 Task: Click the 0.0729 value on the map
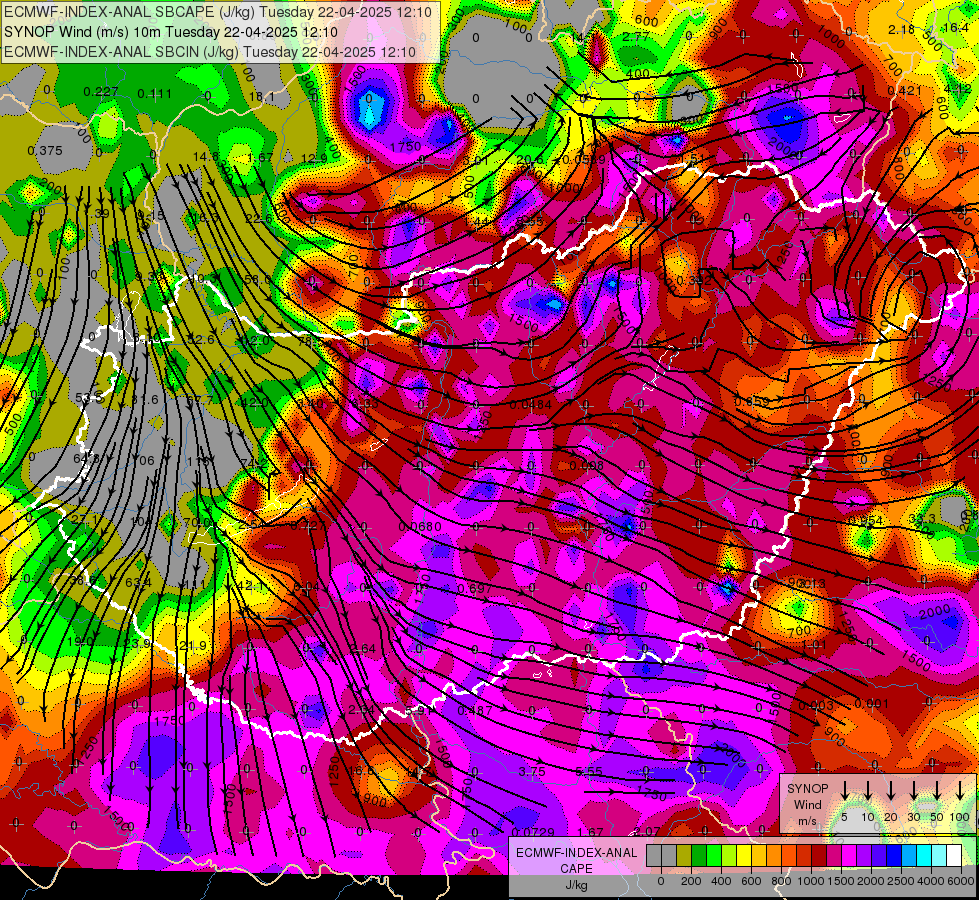(533, 832)
